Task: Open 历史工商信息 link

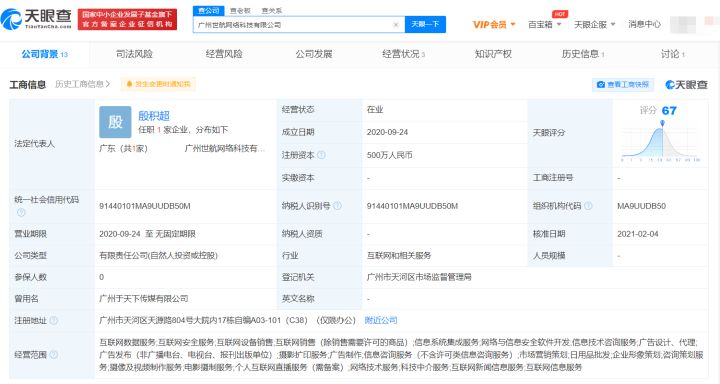Action: click(83, 84)
